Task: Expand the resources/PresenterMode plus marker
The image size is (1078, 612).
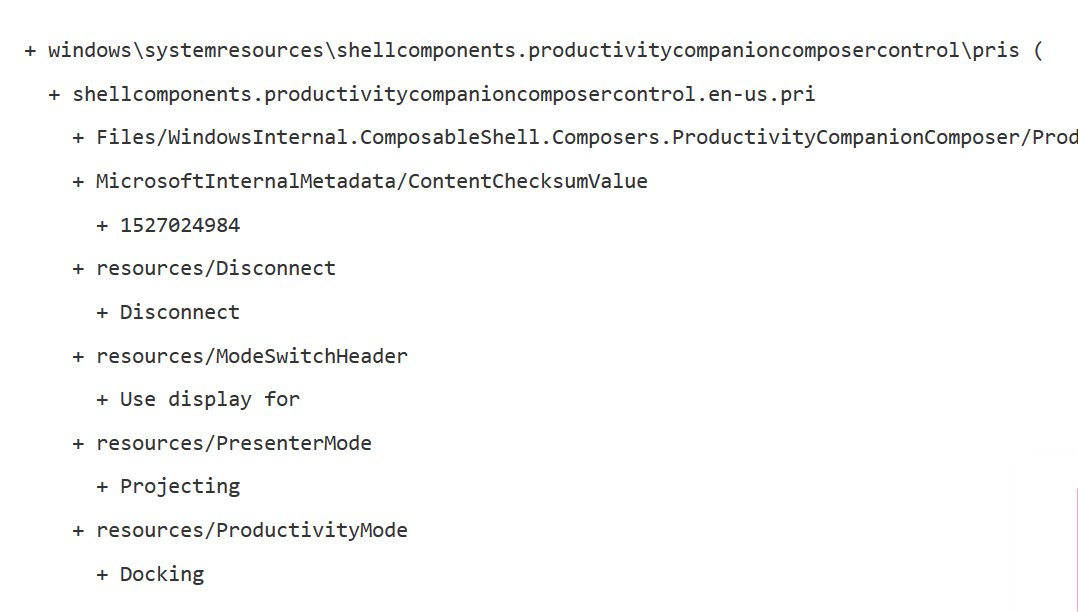Action: tap(78, 443)
